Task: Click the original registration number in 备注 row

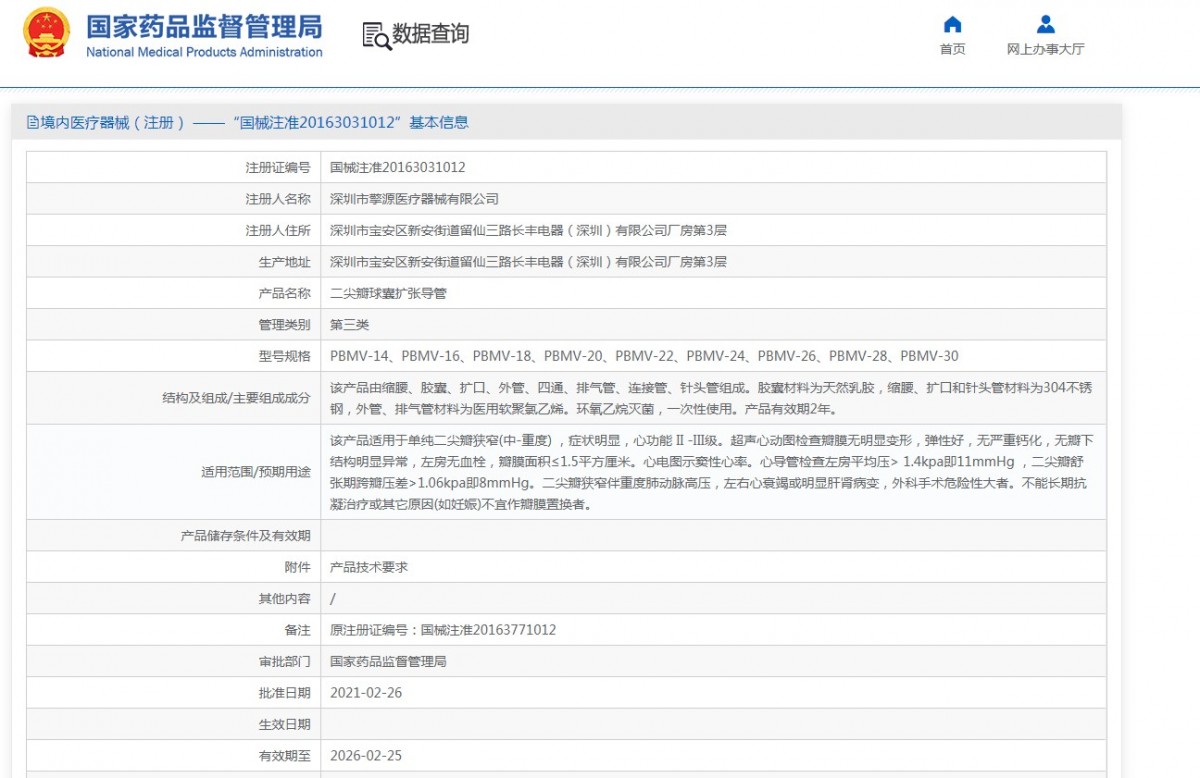Action: (443, 630)
